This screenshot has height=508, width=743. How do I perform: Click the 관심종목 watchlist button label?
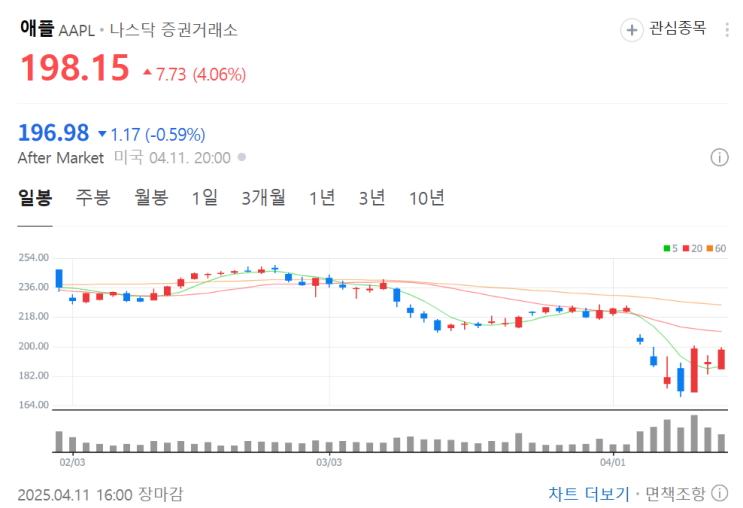(678, 28)
